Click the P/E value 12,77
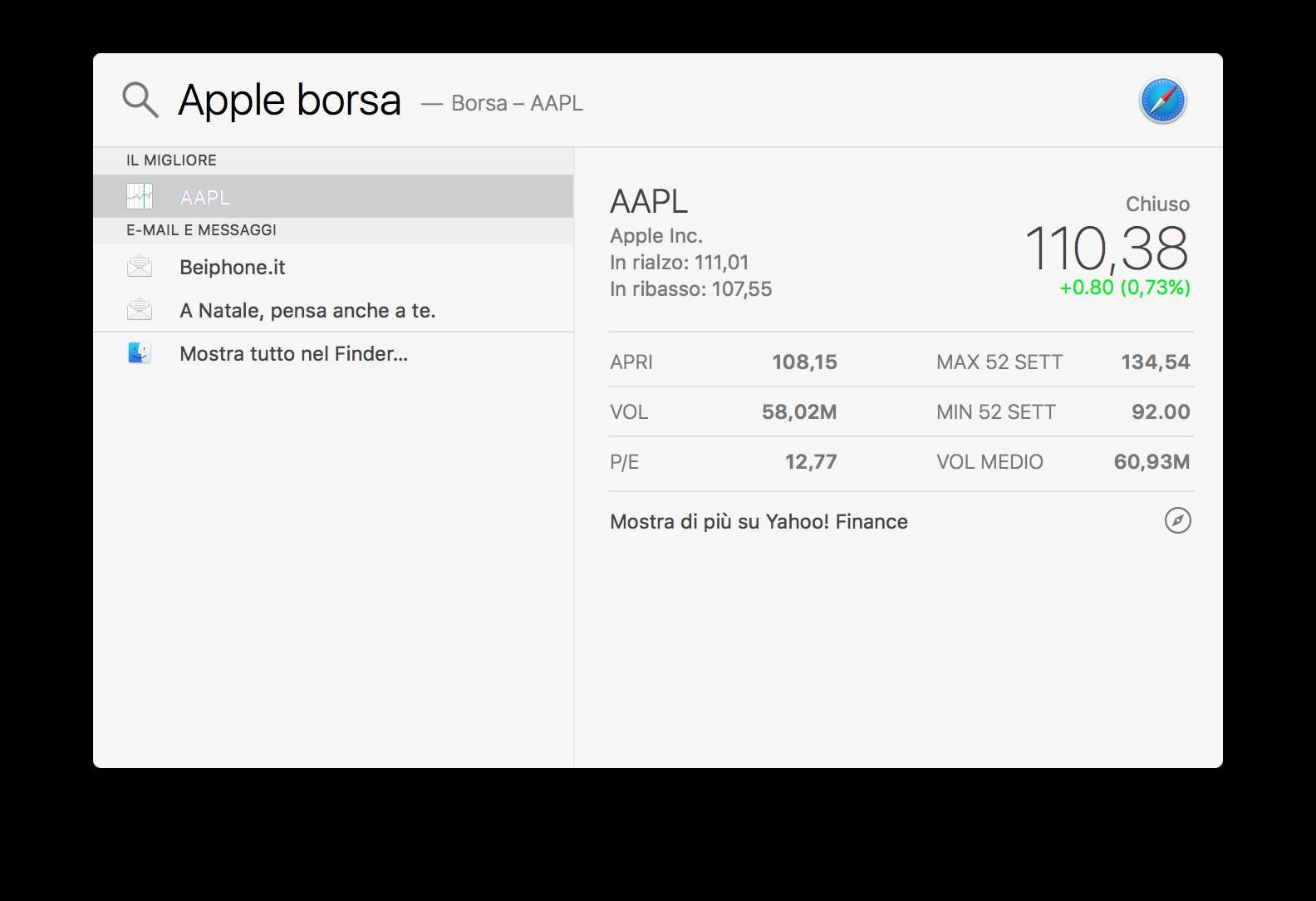 pos(811,462)
